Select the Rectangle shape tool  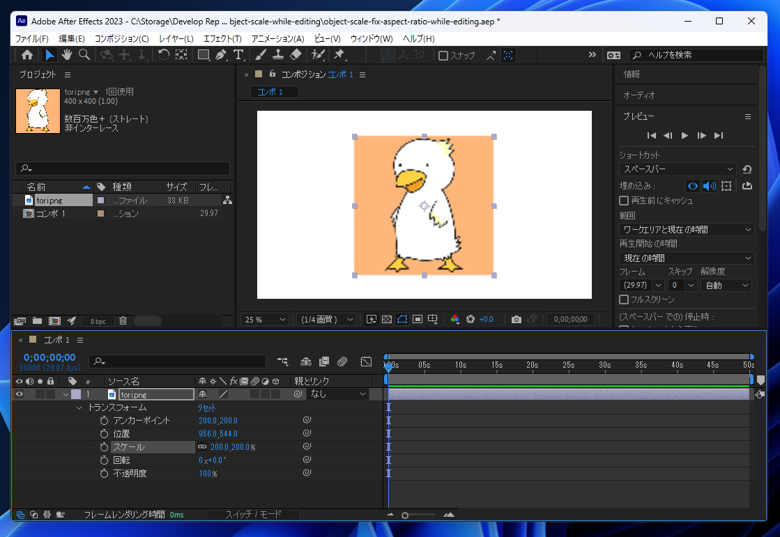[x=203, y=55]
